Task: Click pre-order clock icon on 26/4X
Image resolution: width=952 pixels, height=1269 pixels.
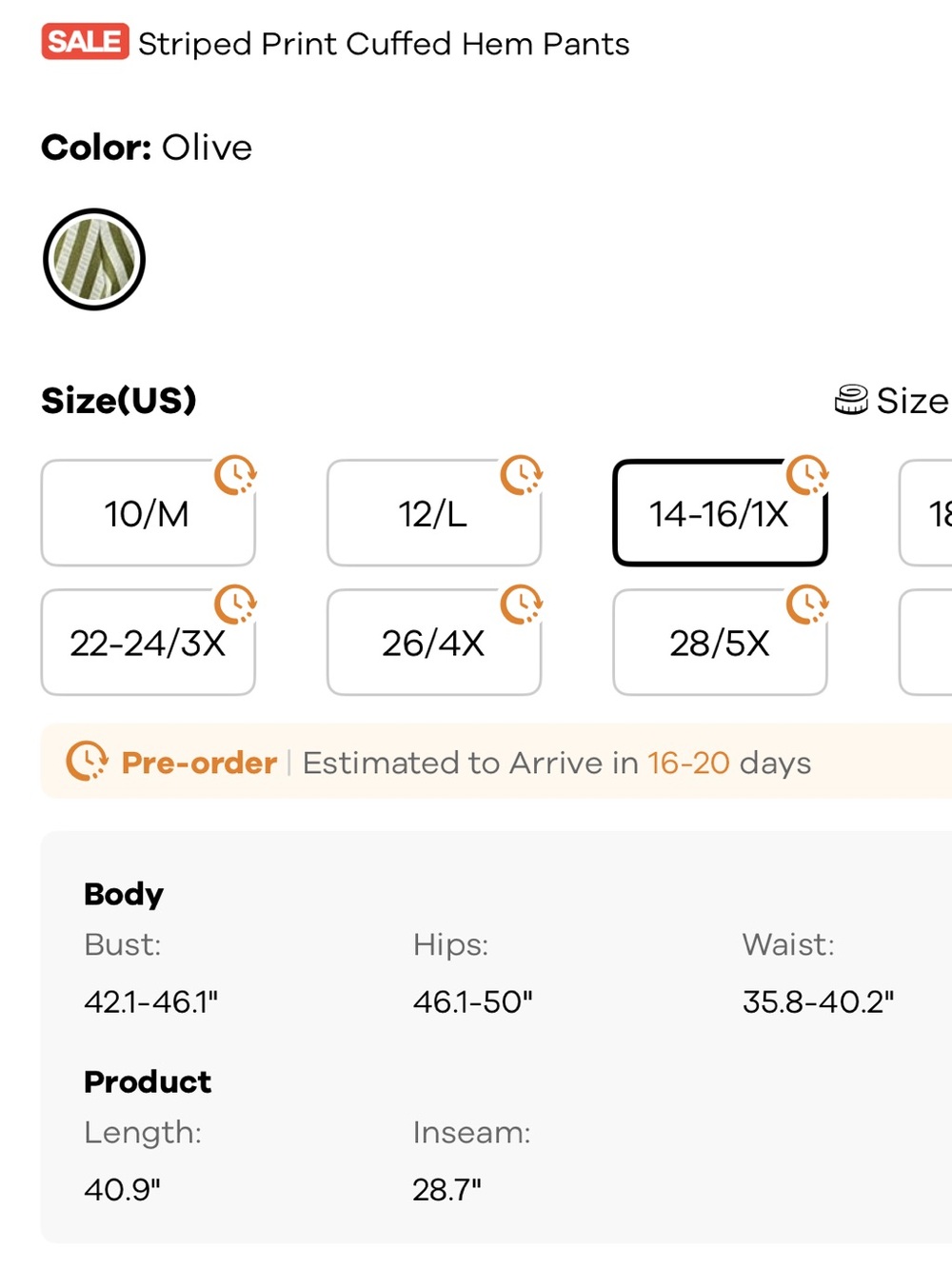Action: click(521, 605)
